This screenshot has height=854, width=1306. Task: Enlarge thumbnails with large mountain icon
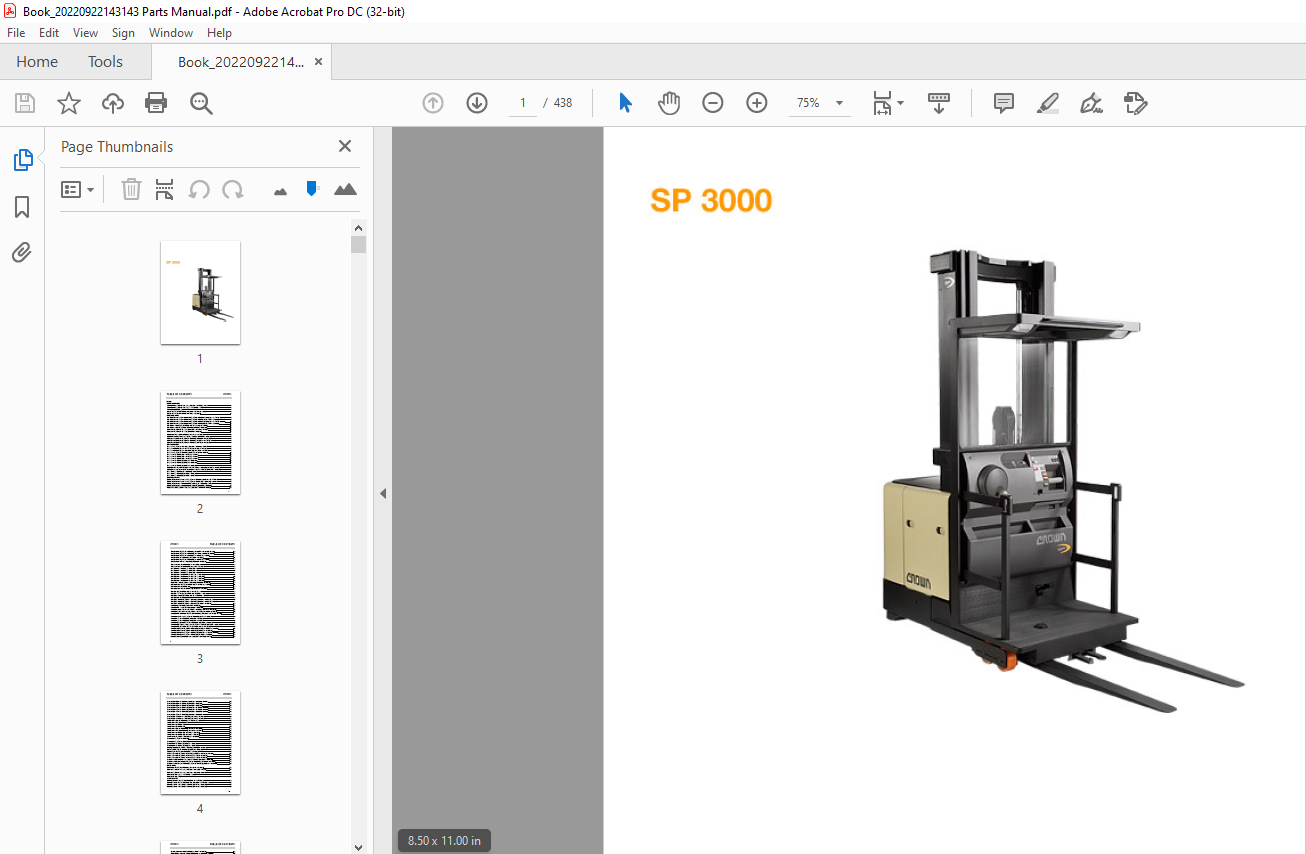pyautogui.click(x=345, y=189)
